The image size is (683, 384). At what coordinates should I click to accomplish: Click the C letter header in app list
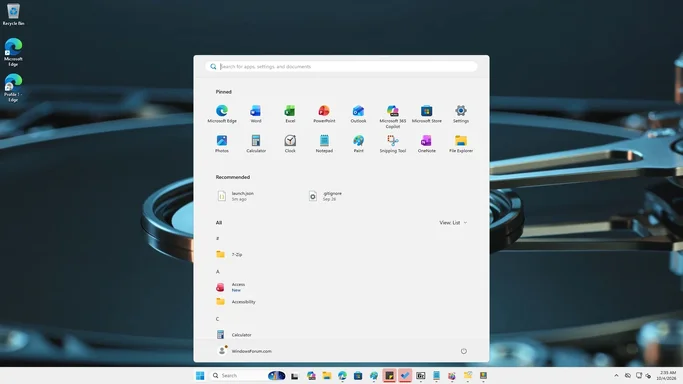[218, 319]
